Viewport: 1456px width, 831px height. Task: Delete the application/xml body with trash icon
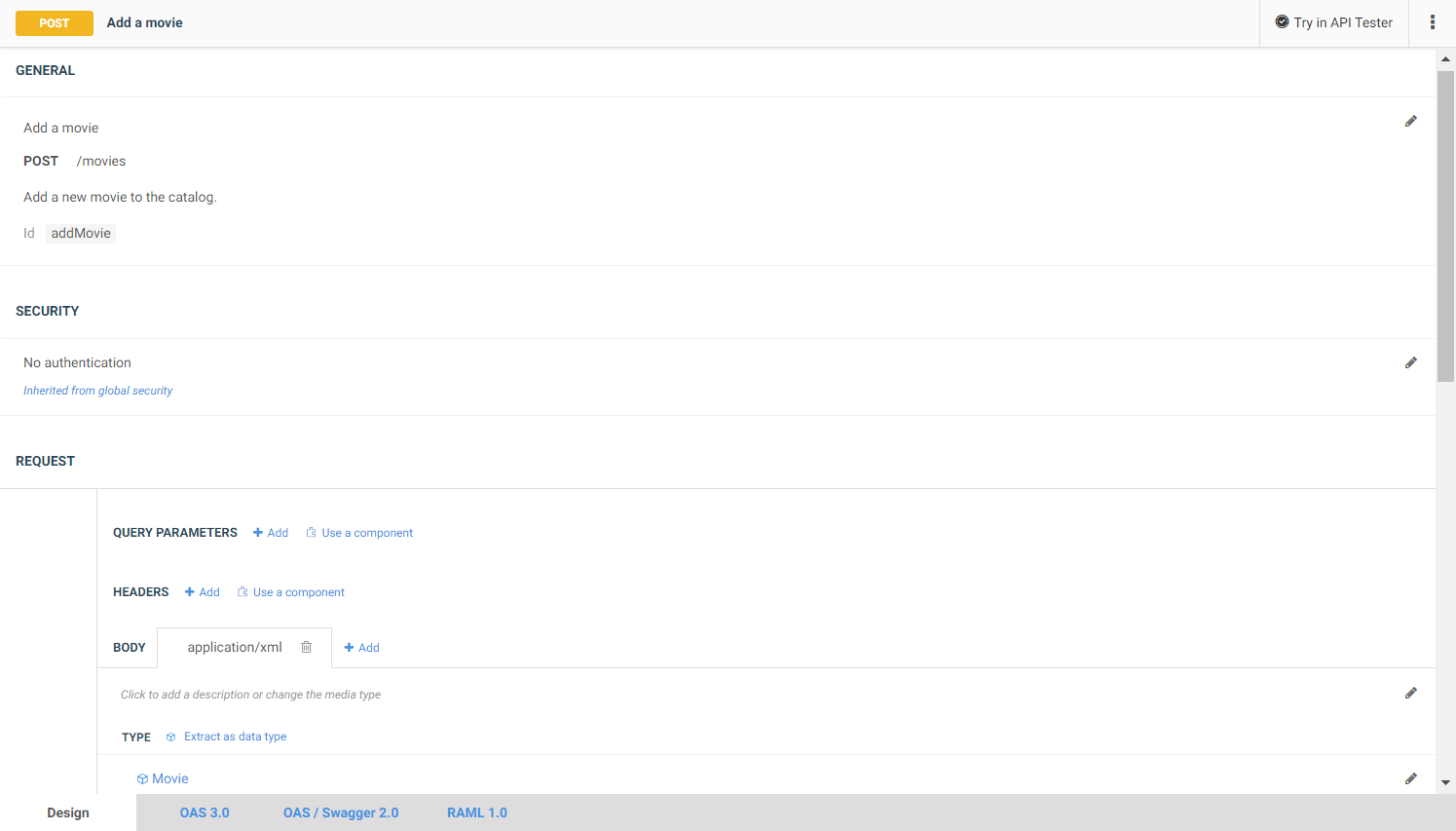pos(307,647)
